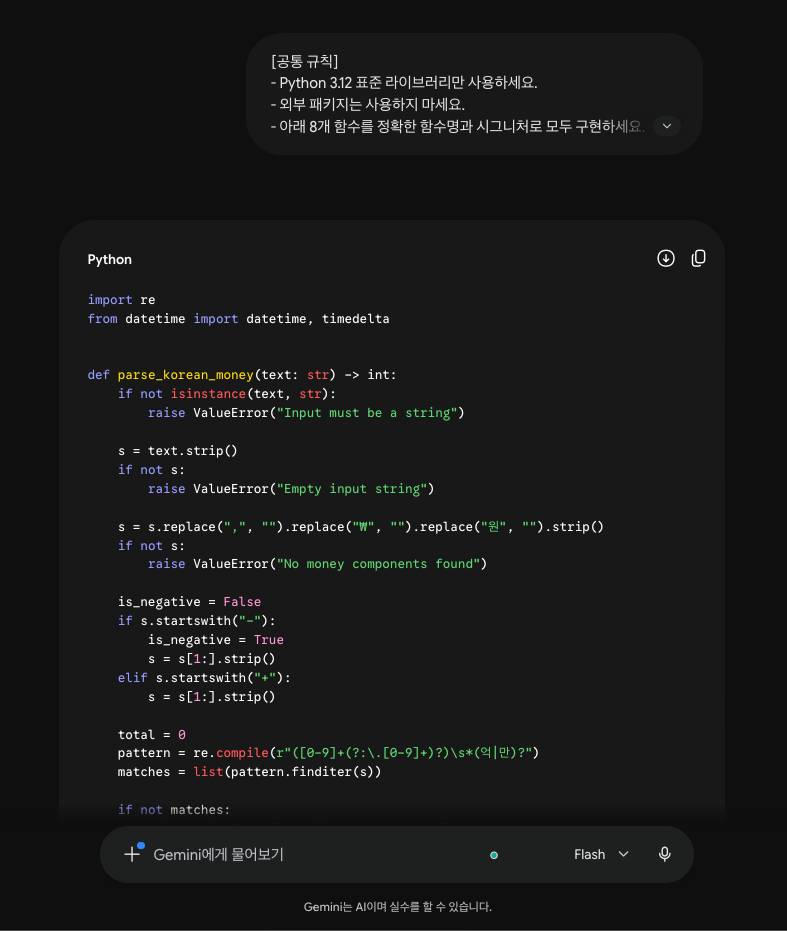The width and height of the screenshot is (787, 931).
Task: Click the teal status dot in input bar
Action: 494,855
